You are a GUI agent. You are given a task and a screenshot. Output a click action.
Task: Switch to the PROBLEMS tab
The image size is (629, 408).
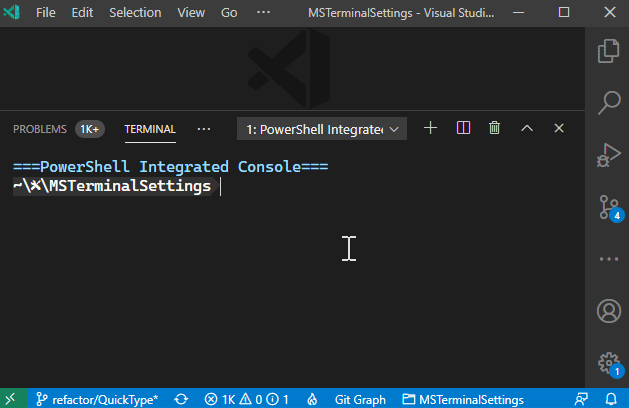tap(40, 129)
